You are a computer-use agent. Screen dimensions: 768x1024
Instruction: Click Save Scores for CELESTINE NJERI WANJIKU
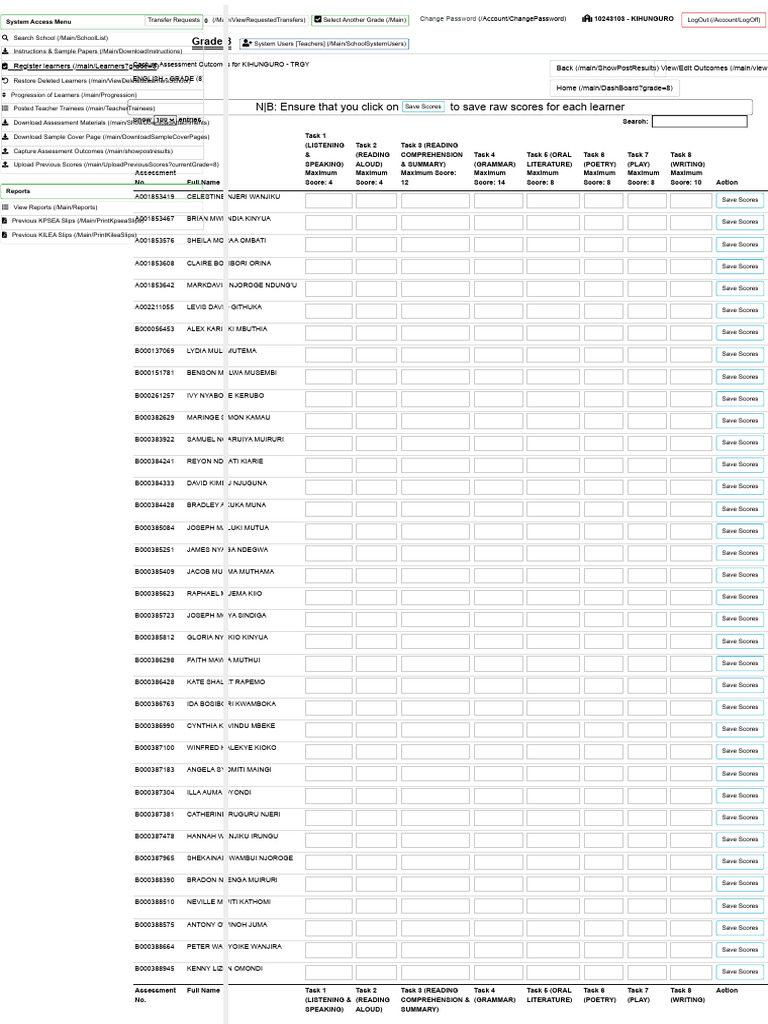[739, 200]
